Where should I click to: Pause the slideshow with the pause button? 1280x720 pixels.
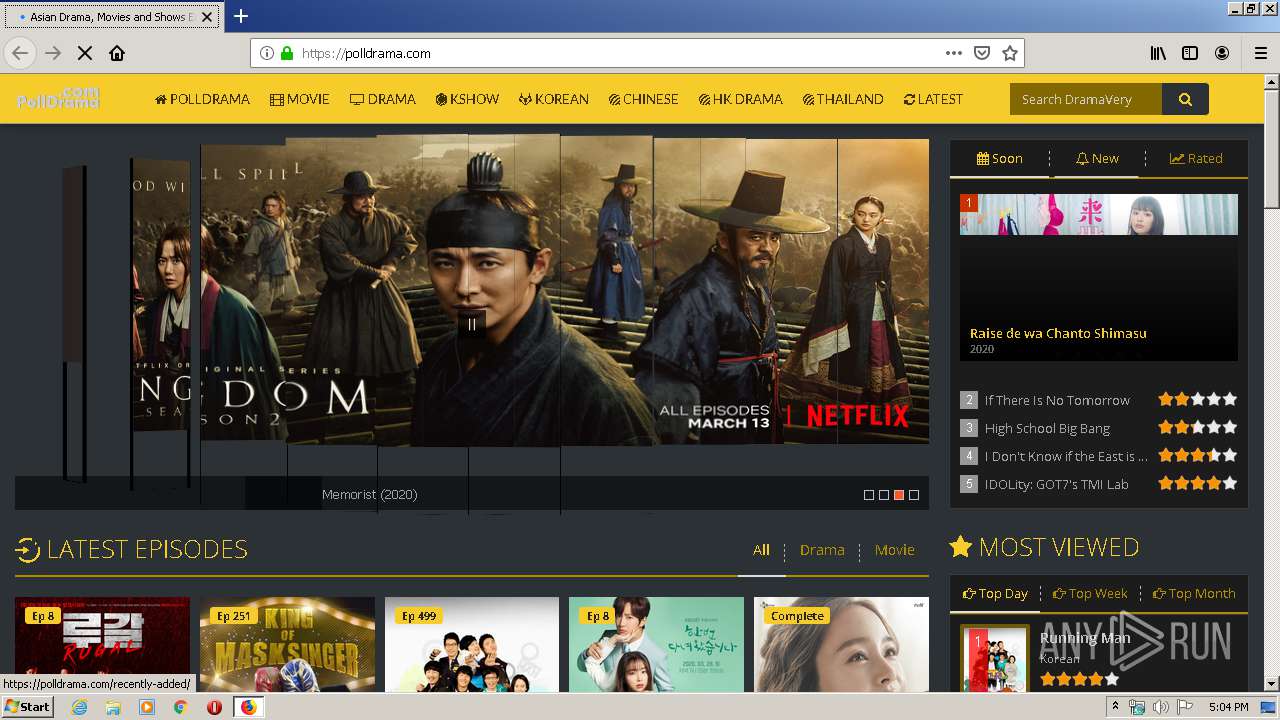pyautogui.click(x=472, y=323)
